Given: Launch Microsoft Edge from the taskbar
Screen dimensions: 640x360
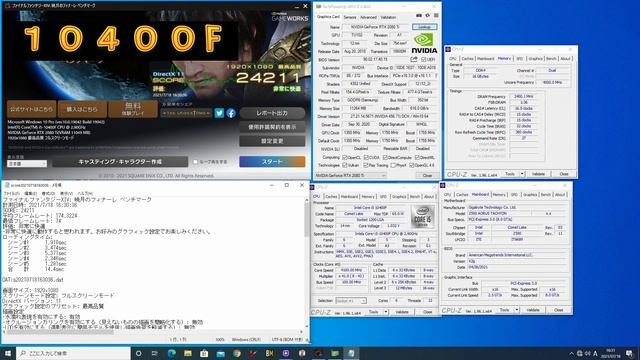Looking at the screenshot, I should [x=171, y=353].
